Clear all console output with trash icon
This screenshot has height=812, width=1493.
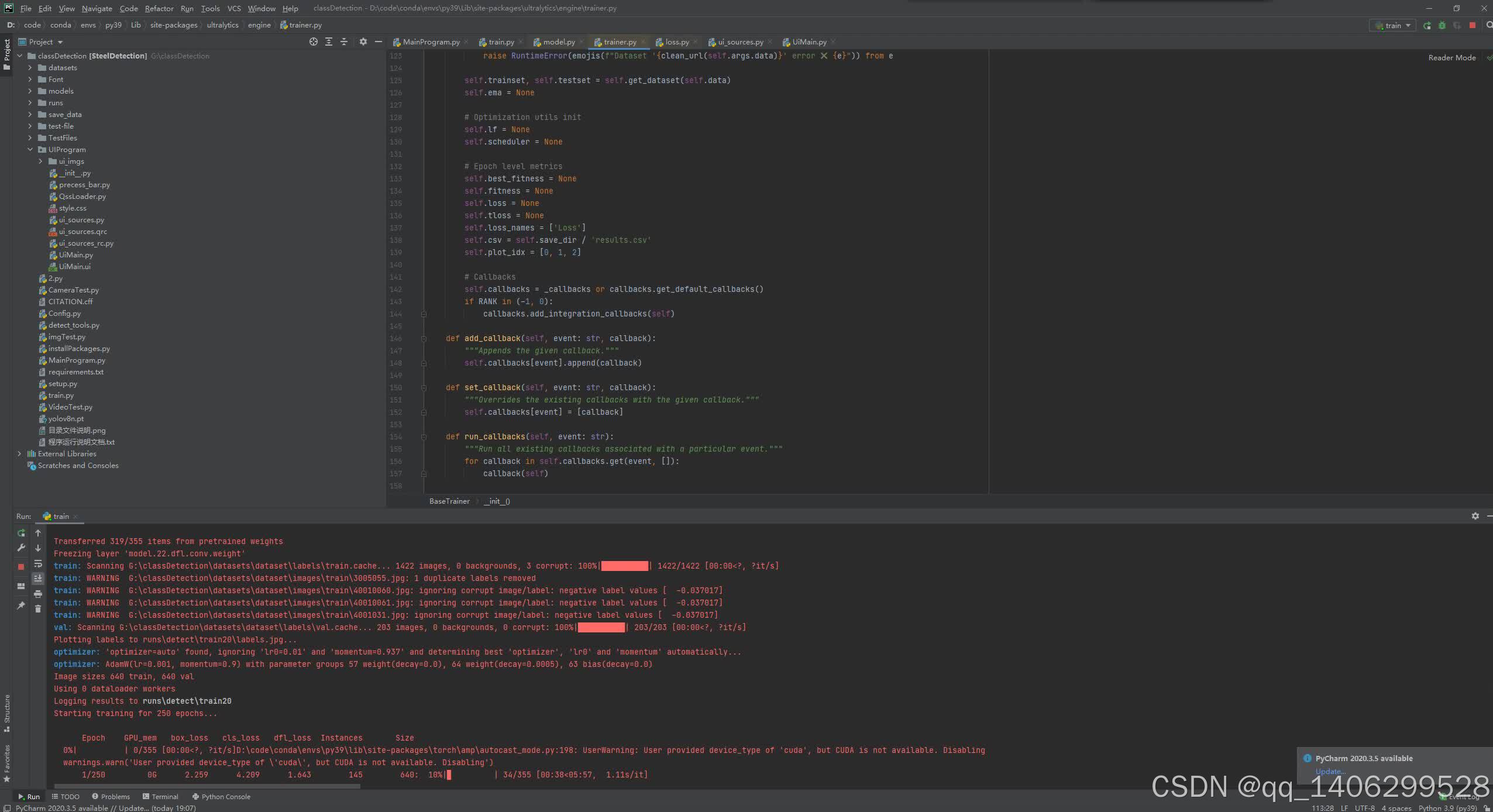click(x=38, y=609)
